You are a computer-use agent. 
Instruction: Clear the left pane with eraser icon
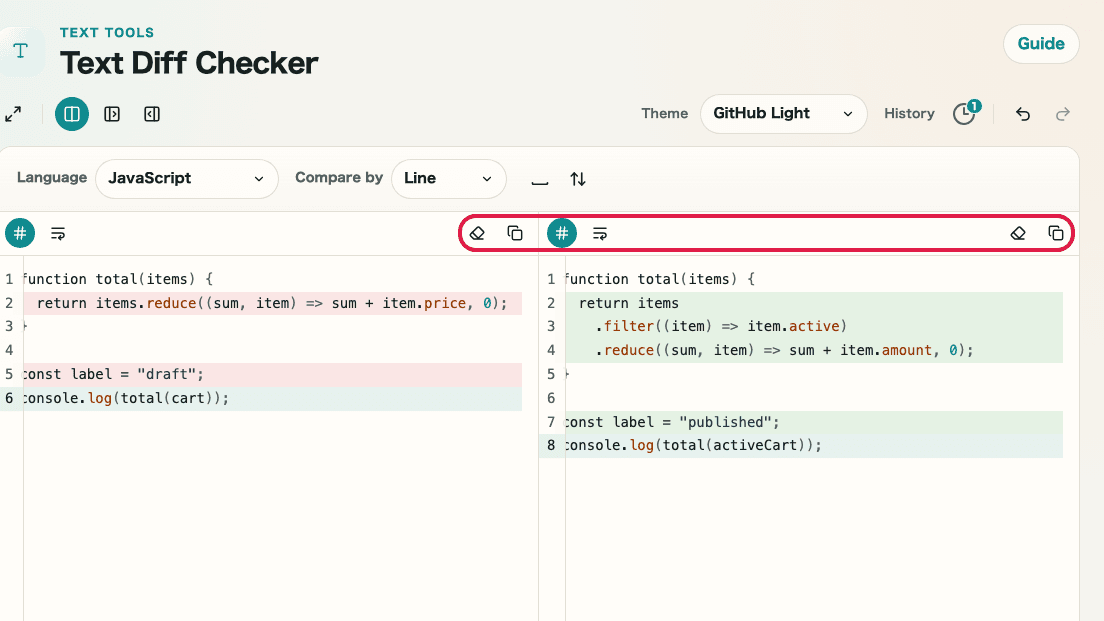(x=477, y=233)
